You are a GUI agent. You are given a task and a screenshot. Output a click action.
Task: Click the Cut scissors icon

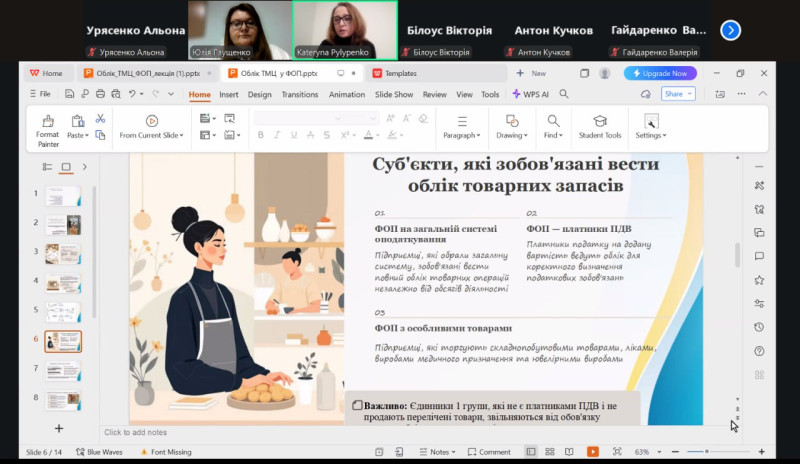(x=100, y=118)
